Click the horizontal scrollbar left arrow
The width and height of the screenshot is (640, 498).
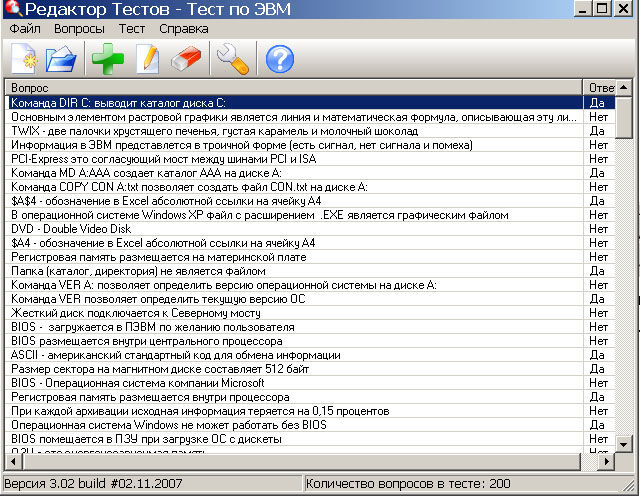[13, 462]
